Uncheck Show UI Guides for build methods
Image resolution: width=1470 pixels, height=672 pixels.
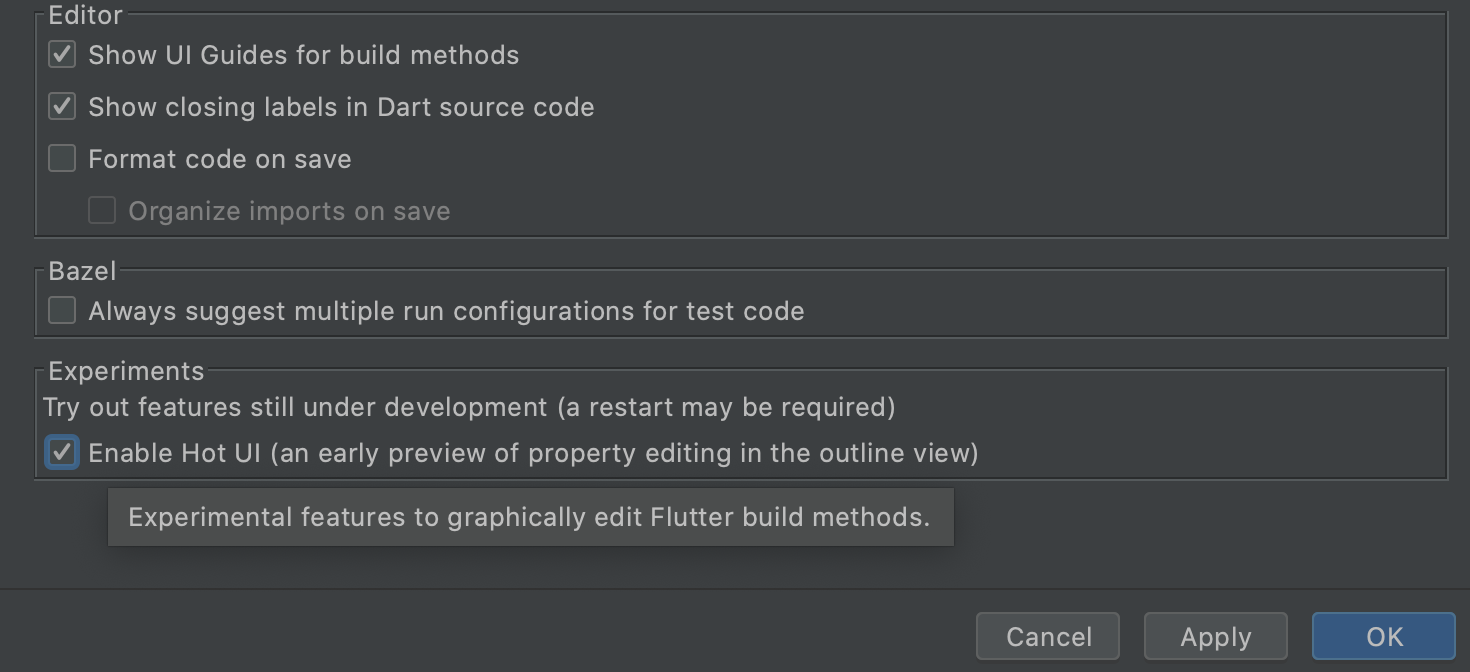61,54
